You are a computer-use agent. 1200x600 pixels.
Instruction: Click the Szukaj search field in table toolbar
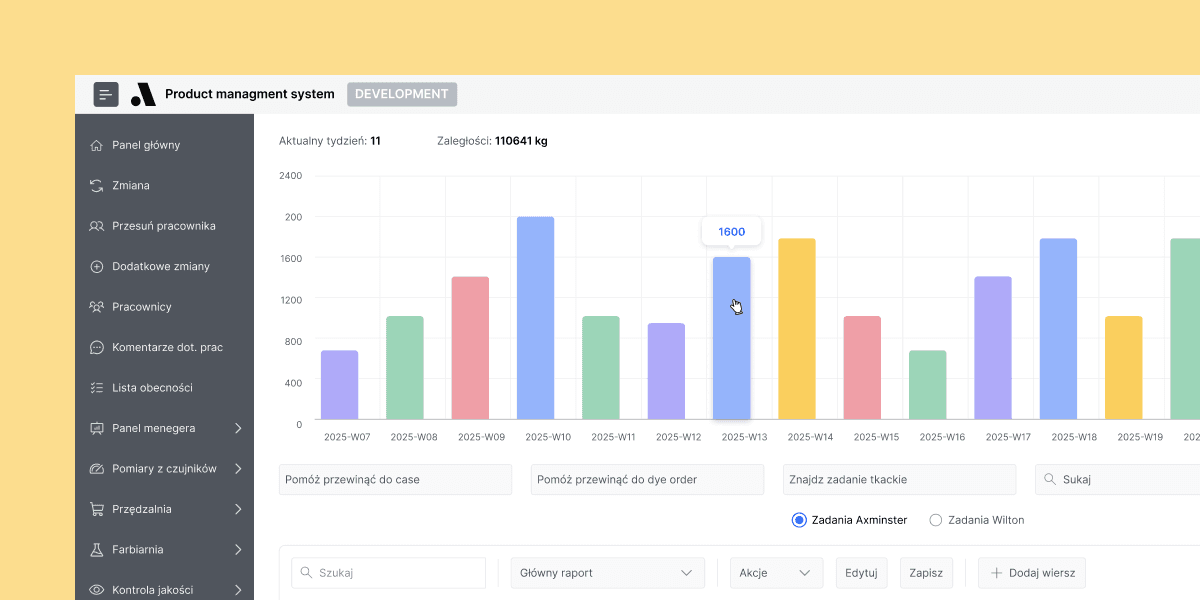[388, 573]
